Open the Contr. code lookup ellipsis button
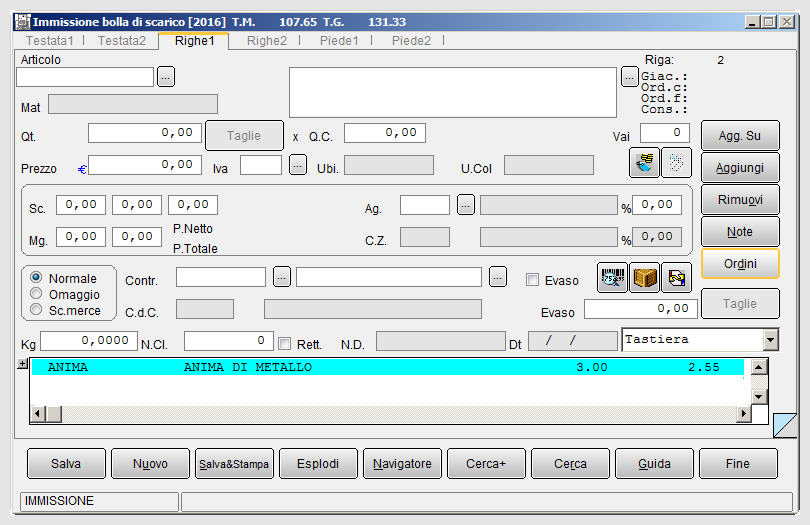Screen dimensions: 810x525 pos(282,277)
